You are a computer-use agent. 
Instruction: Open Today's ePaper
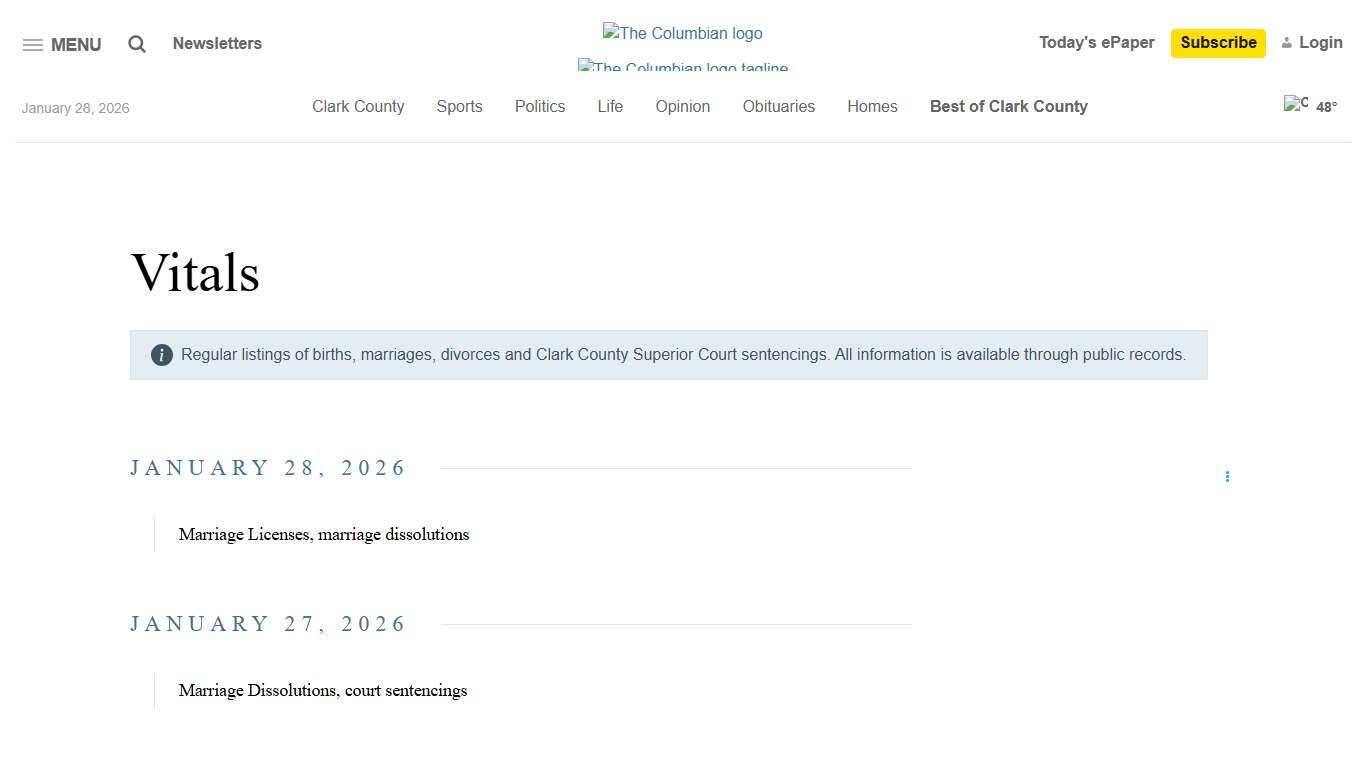(x=1096, y=42)
